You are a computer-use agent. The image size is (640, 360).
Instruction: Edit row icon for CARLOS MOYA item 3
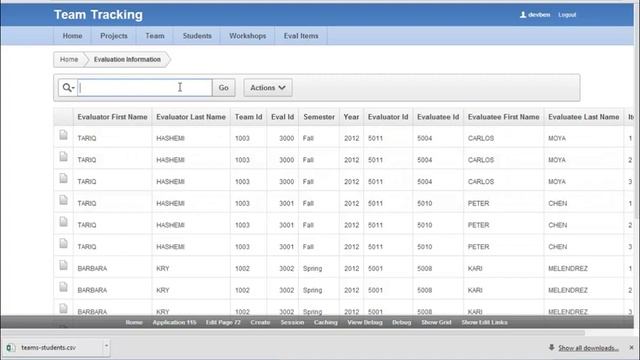pos(63,178)
